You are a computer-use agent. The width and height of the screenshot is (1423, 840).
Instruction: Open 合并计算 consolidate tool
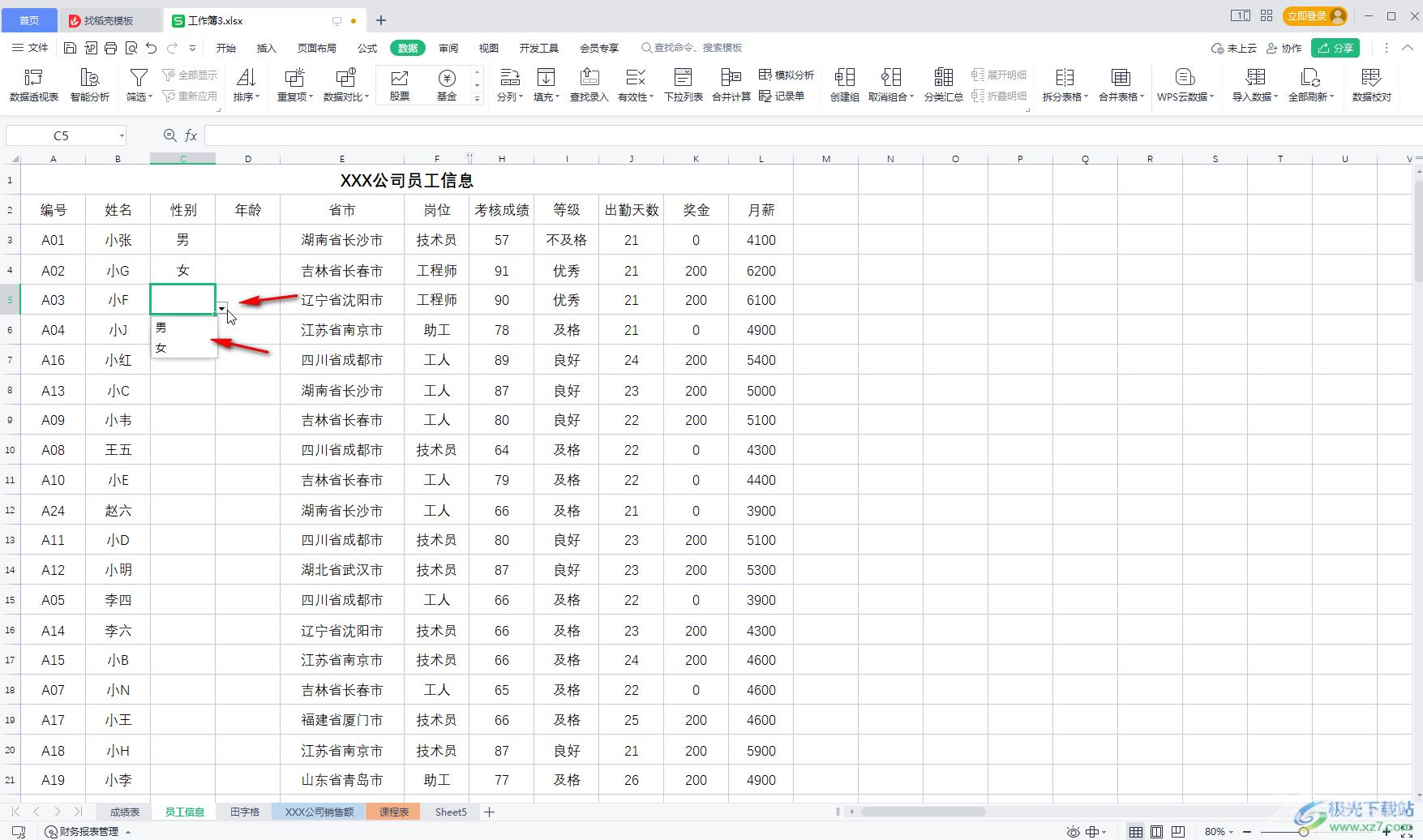(x=731, y=85)
